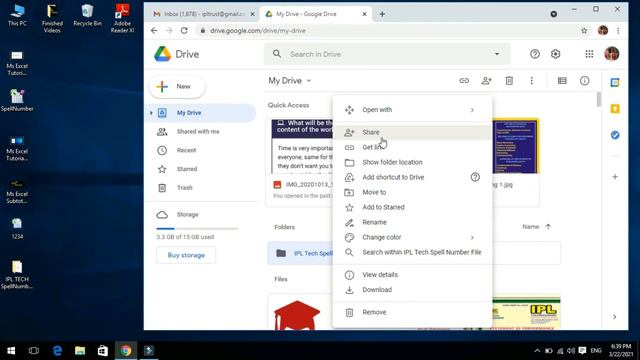The height and width of the screenshot is (360, 640).
Task: Open search options dropdown arrow
Action: [x=497, y=54]
